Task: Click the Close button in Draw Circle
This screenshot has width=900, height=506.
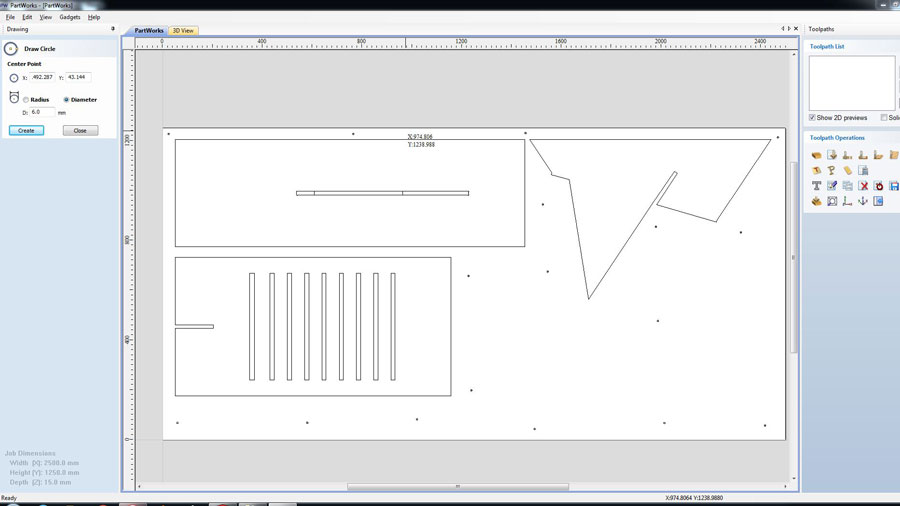Action: (x=80, y=131)
